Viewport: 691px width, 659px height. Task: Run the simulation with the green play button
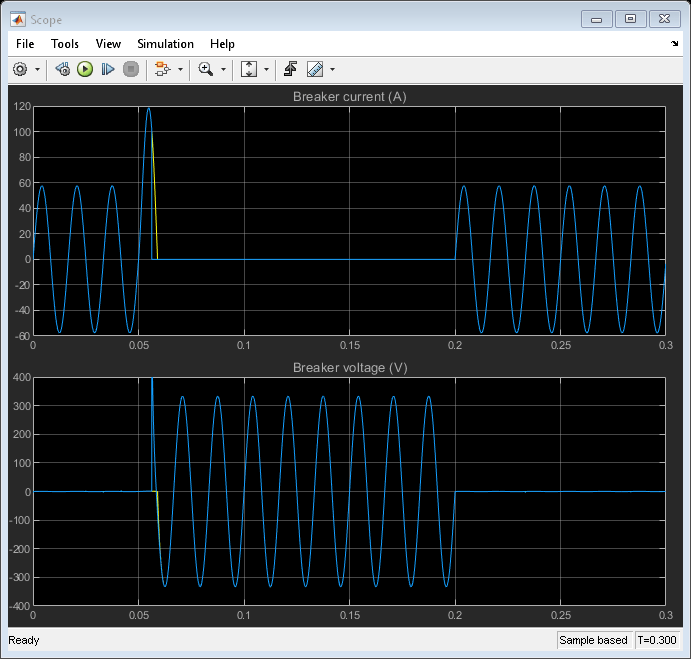85,69
